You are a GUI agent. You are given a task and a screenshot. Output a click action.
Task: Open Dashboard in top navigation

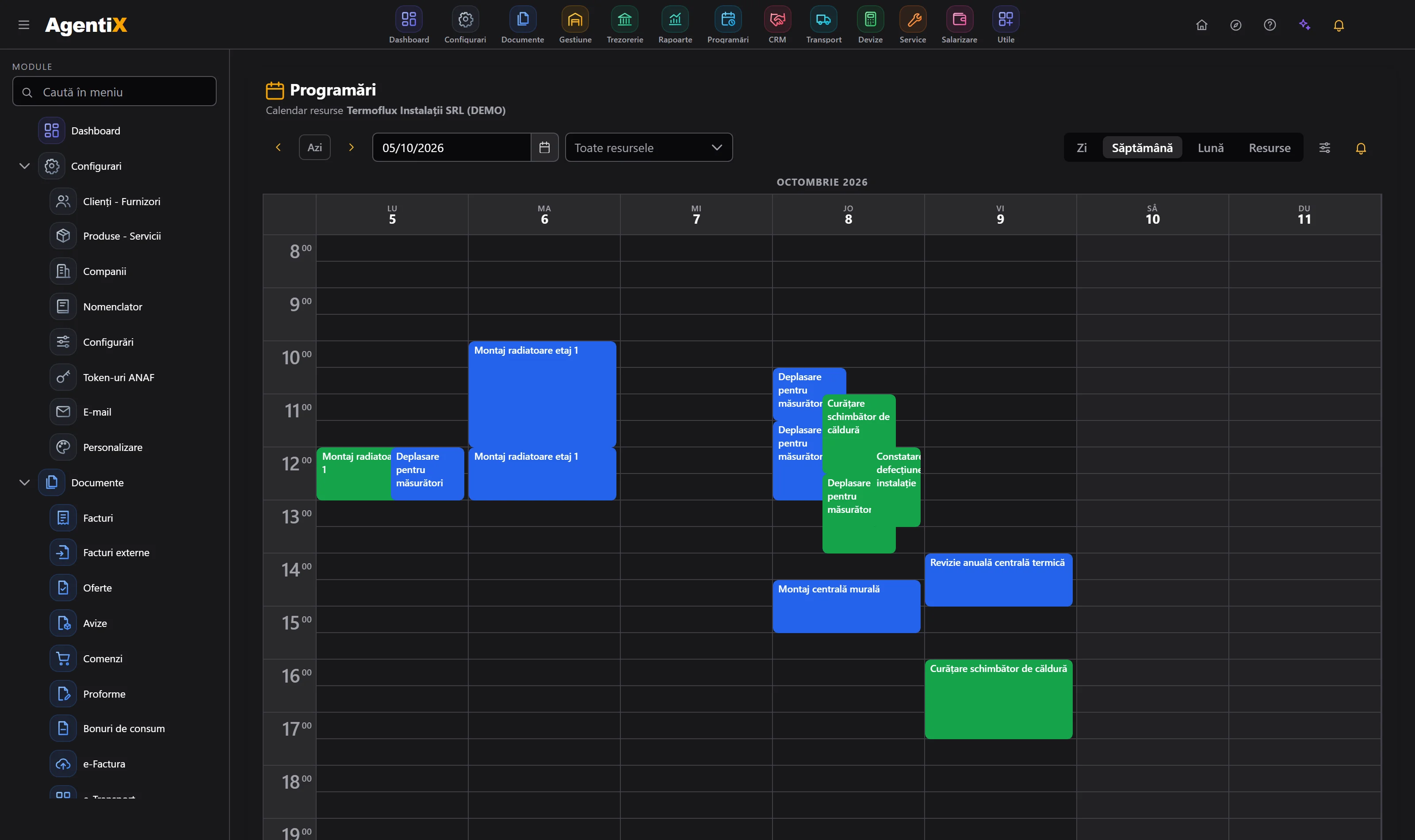click(409, 25)
